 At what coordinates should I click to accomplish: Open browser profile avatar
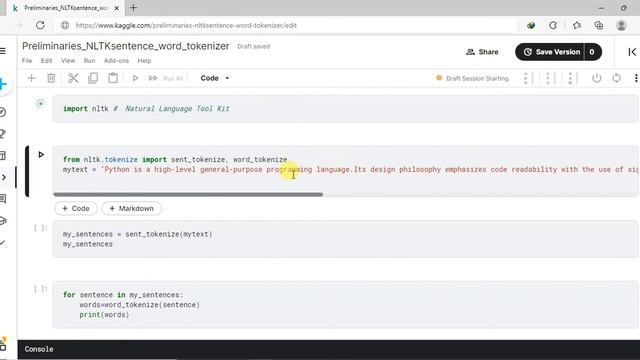coord(621,25)
